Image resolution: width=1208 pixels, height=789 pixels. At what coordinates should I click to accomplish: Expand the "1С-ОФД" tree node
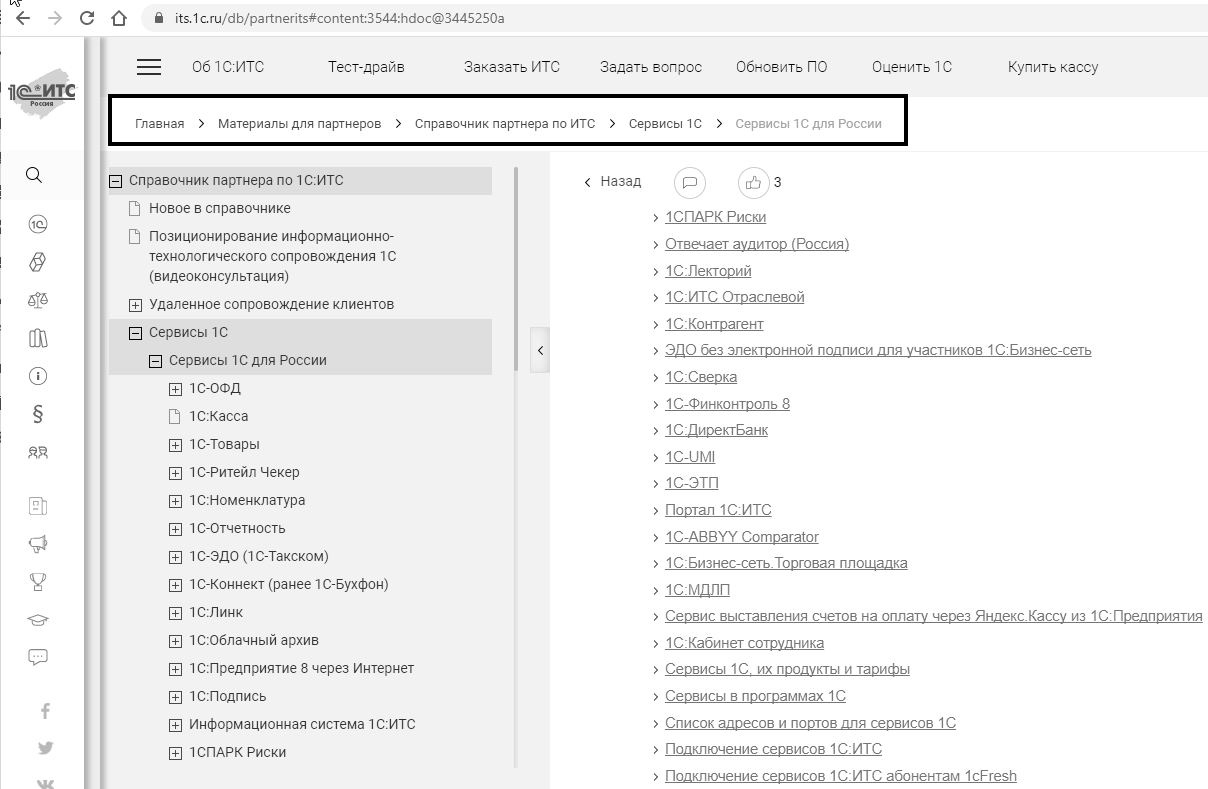175,389
